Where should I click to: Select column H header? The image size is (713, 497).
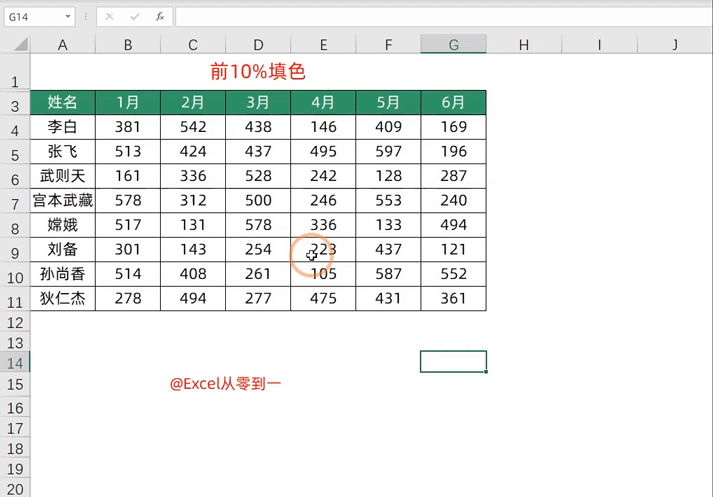pos(524,45)
